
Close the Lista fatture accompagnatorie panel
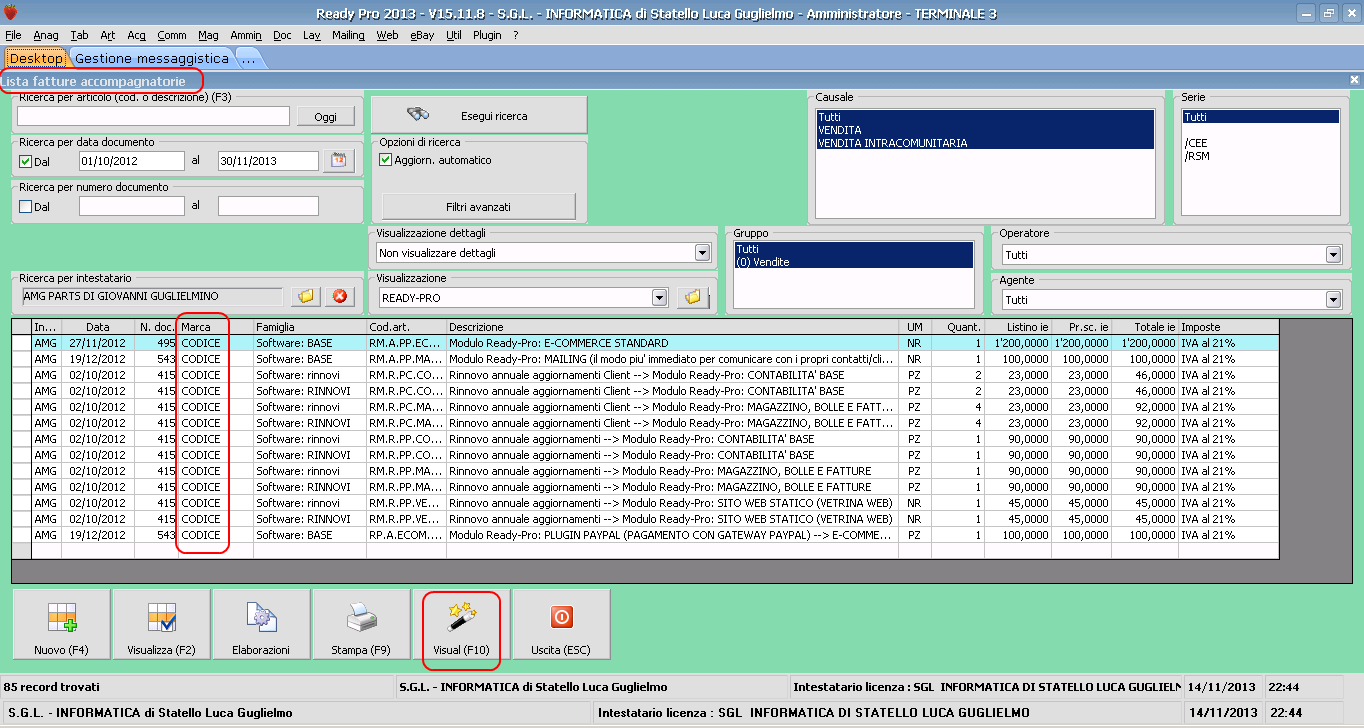coord(1354,79)
